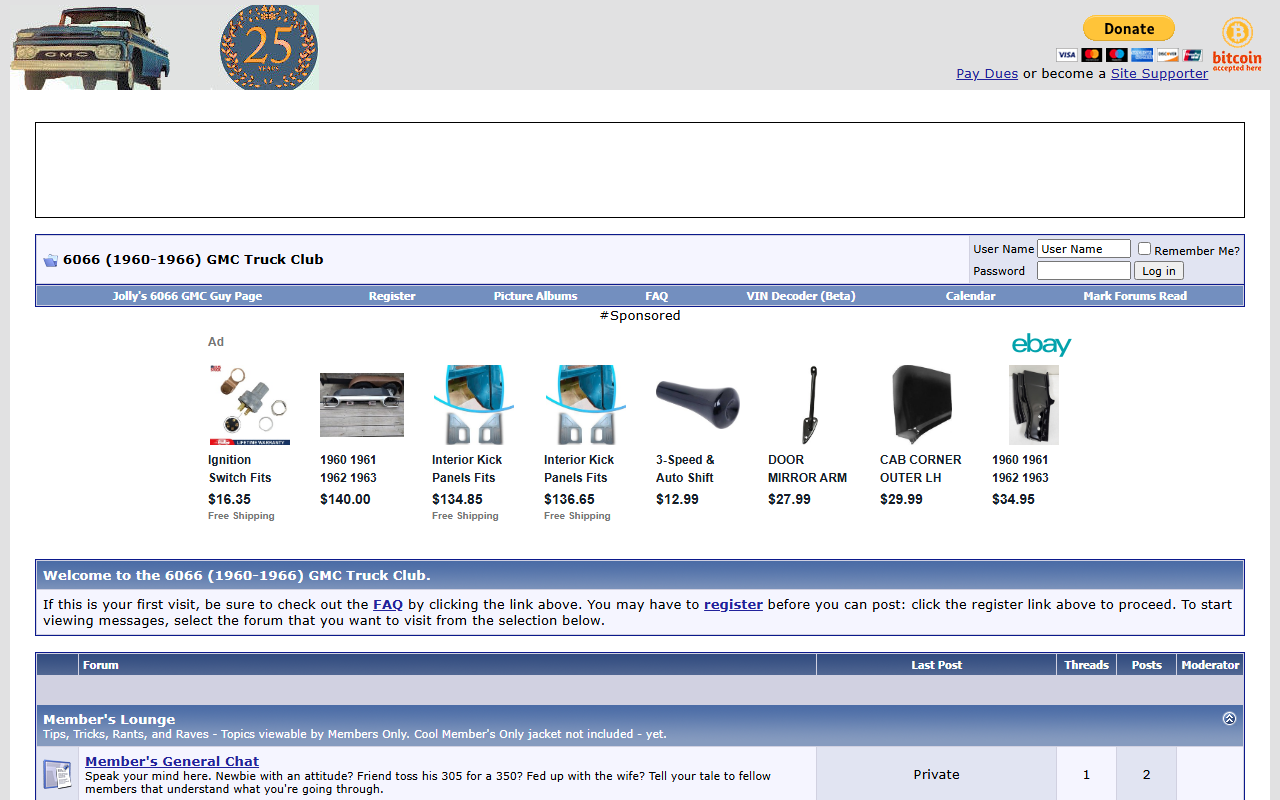The image size is (1280, 800).
Task: Click the forum home folder icon
Action: [x=50, y=260]
